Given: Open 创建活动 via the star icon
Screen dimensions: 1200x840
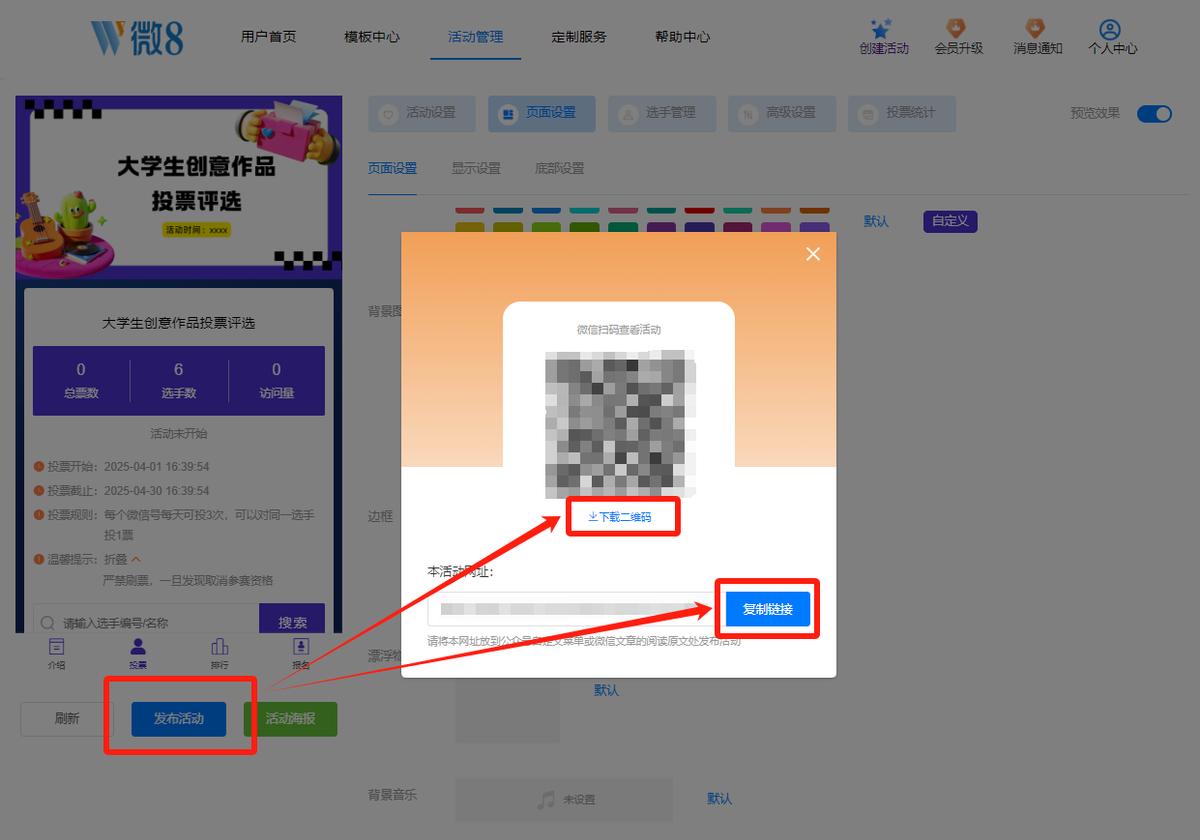Looking at the screenshot, I should point(883,29).
